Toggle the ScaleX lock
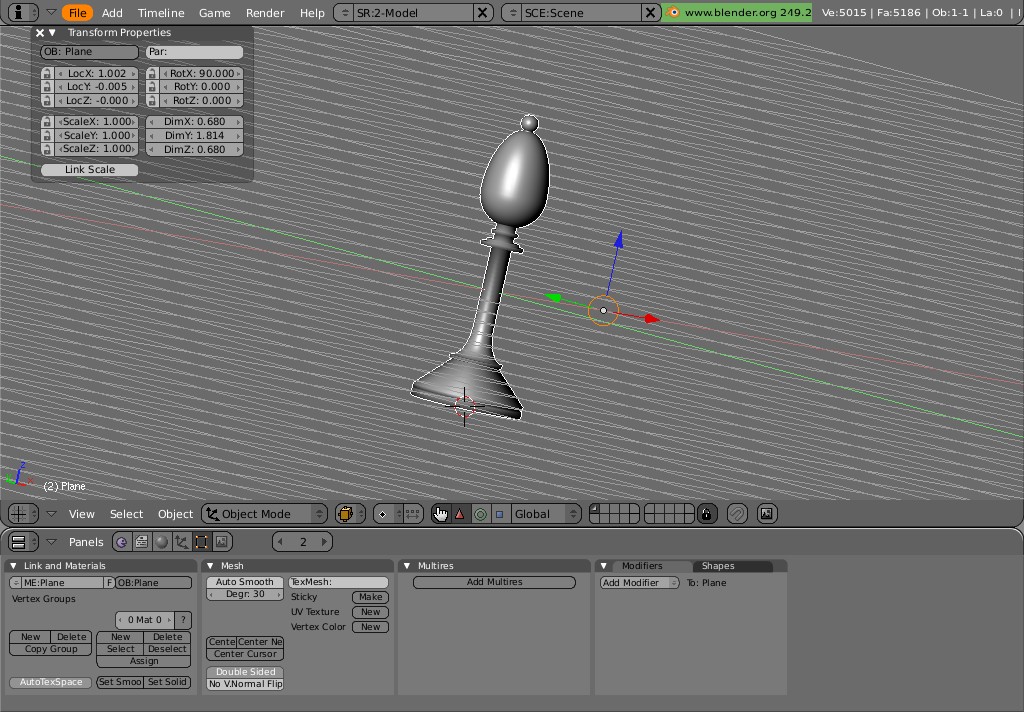The image size is (1024, 712). point(46,121)
